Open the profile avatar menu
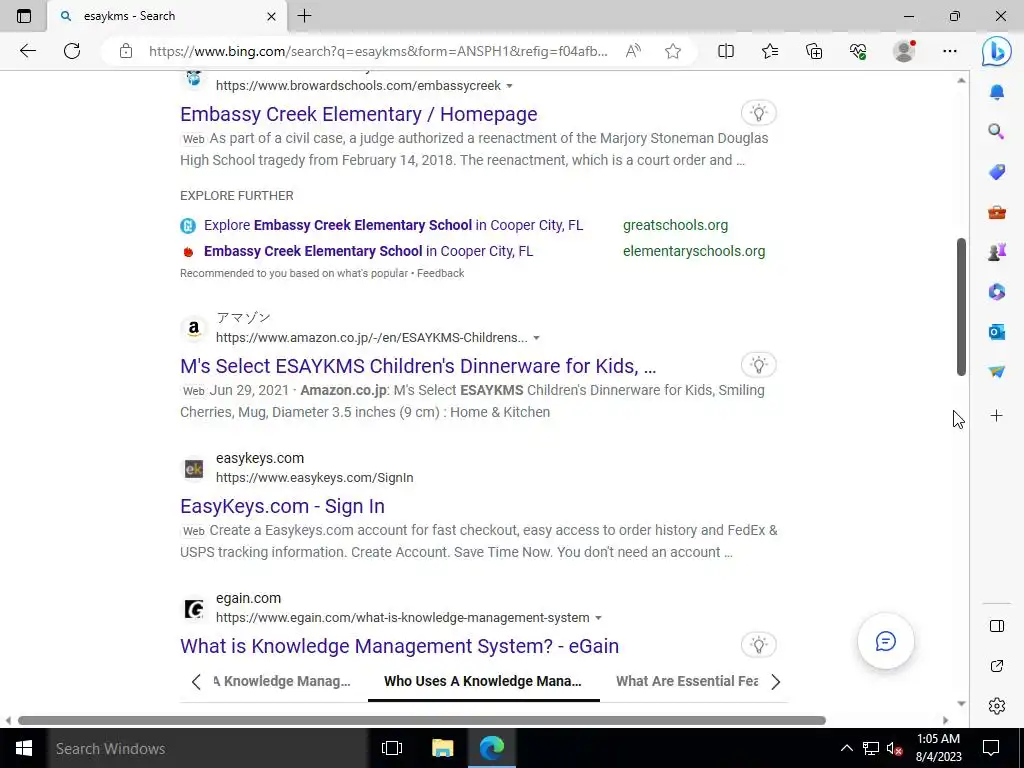 [x=904, y=51]
